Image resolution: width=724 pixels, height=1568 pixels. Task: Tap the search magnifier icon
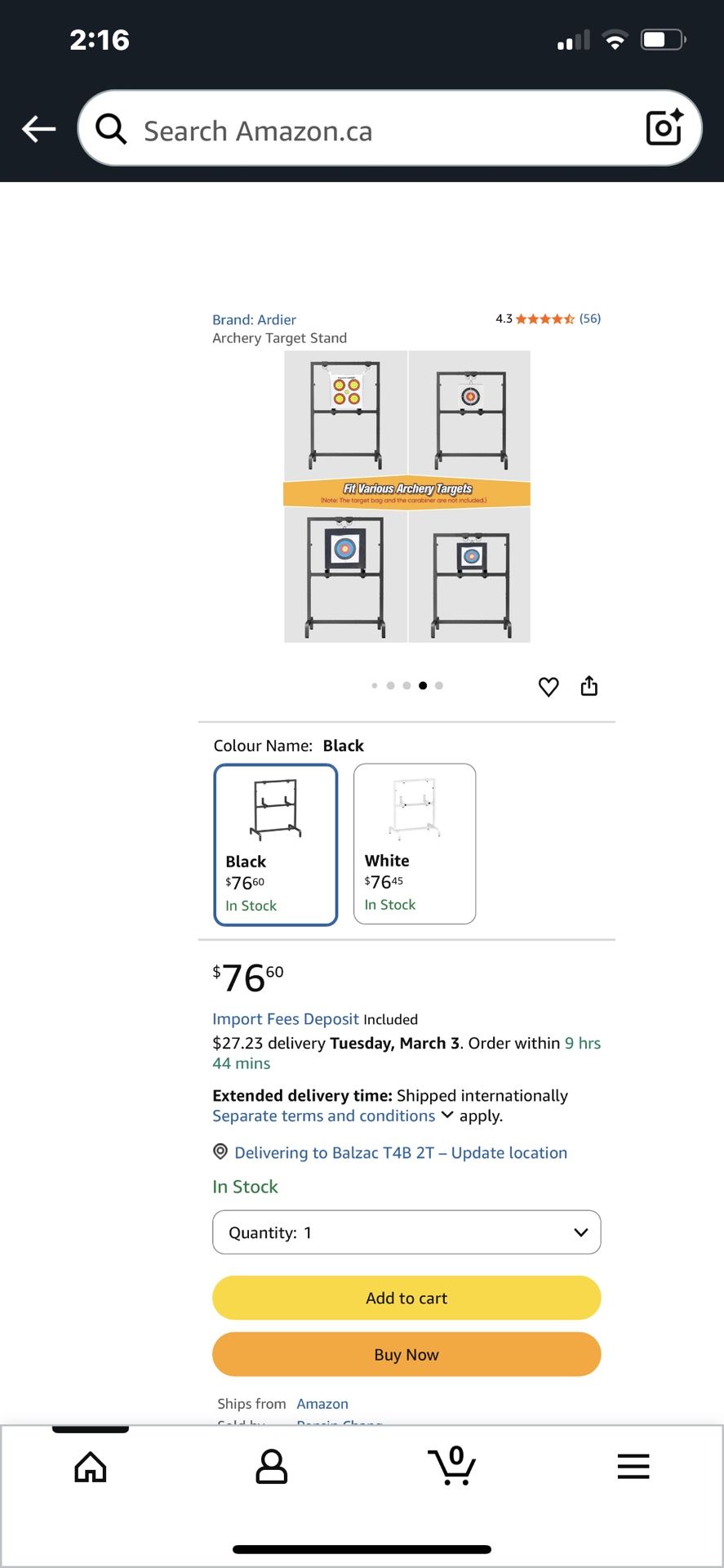(x=111, y=129)
